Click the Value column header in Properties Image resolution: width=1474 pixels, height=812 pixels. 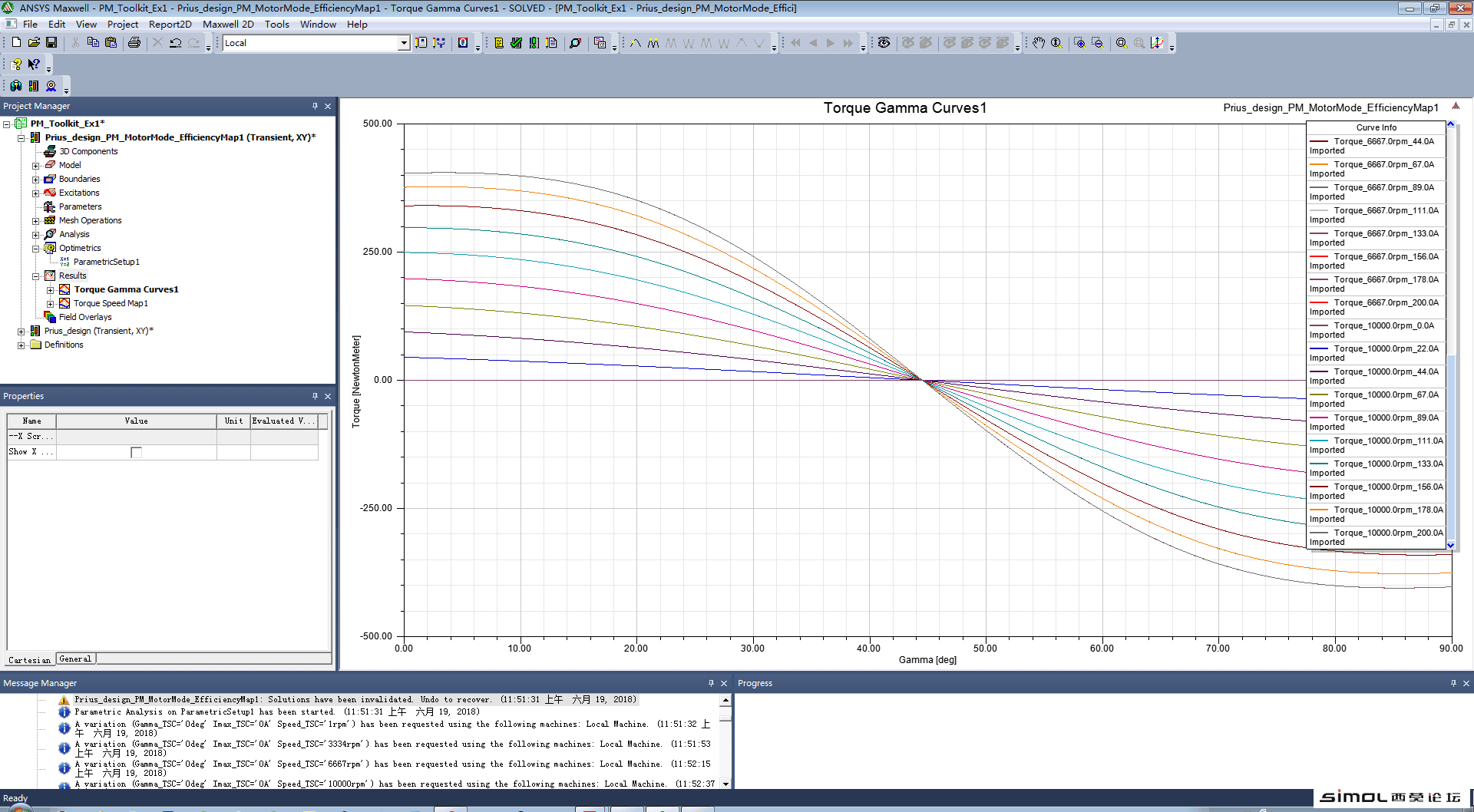point(136,421)
